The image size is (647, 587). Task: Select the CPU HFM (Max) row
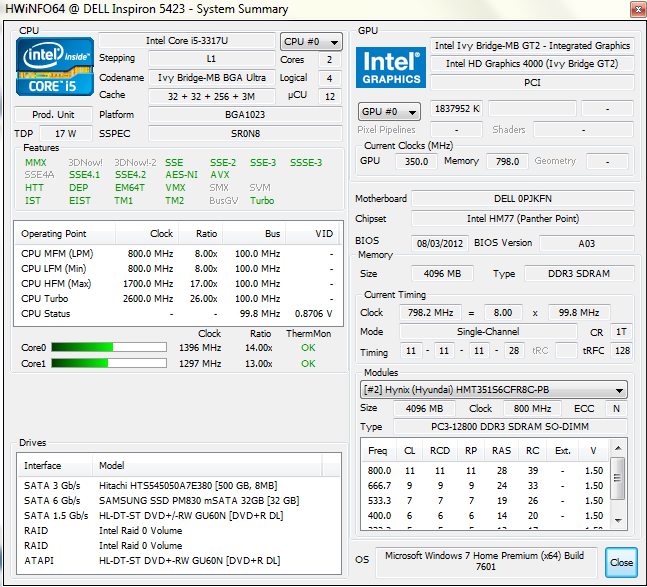[177, 284]
